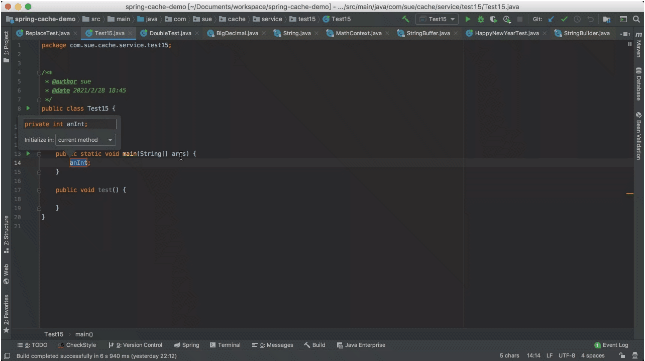Open the Web tool window sidebar
This screenshot has width=645, height=361.
tap(6, 274)
